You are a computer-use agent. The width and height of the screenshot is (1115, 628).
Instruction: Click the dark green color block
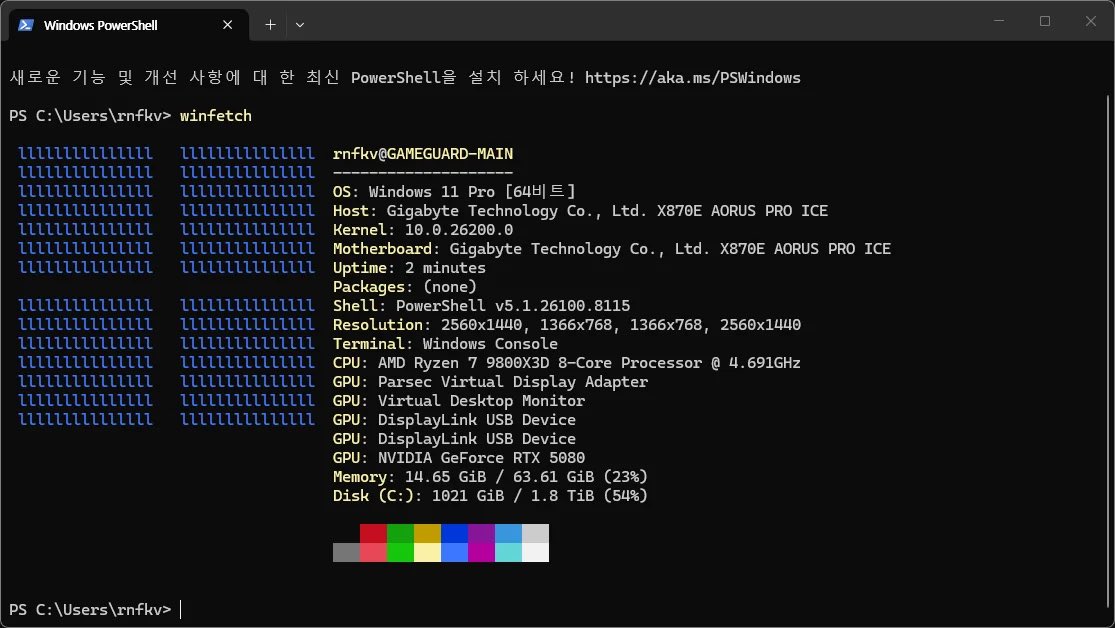[400, 533]
